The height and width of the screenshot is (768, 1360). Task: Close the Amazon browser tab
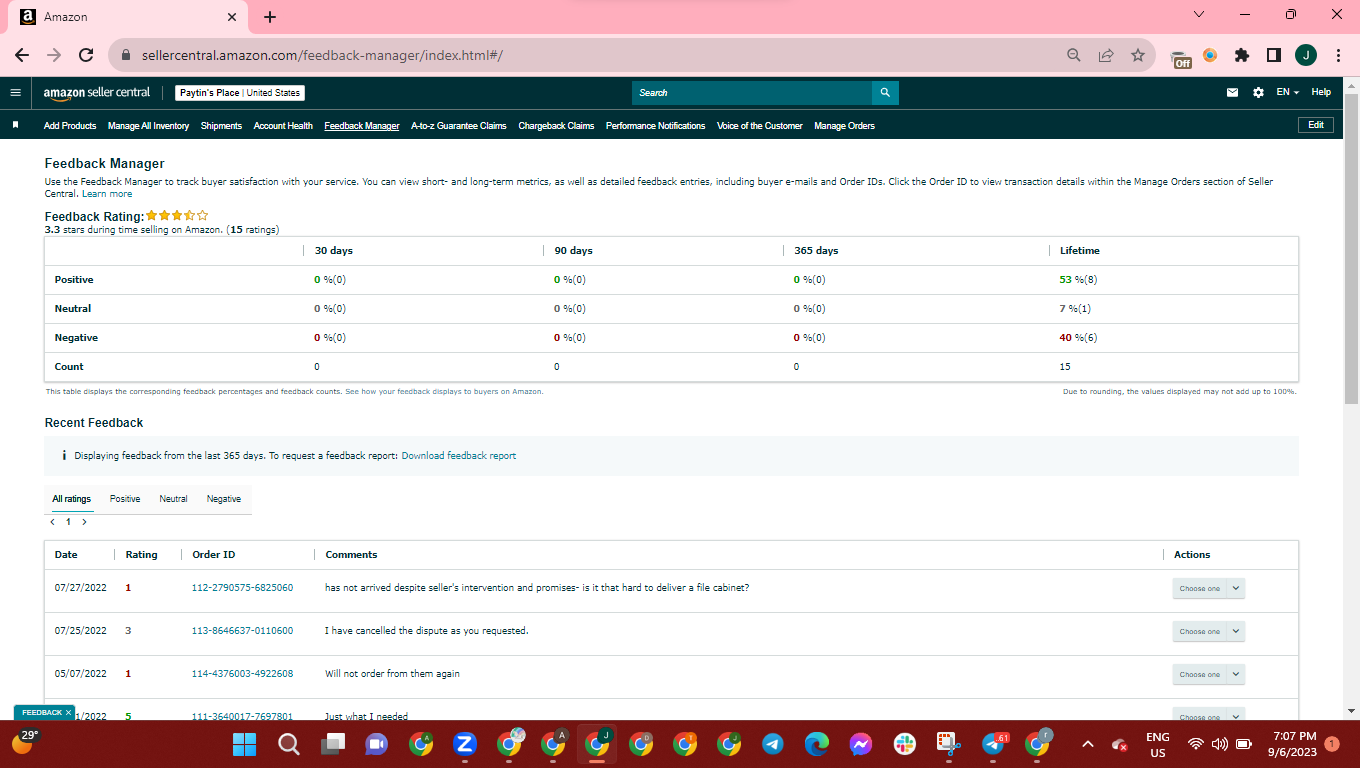coord(232,17)
